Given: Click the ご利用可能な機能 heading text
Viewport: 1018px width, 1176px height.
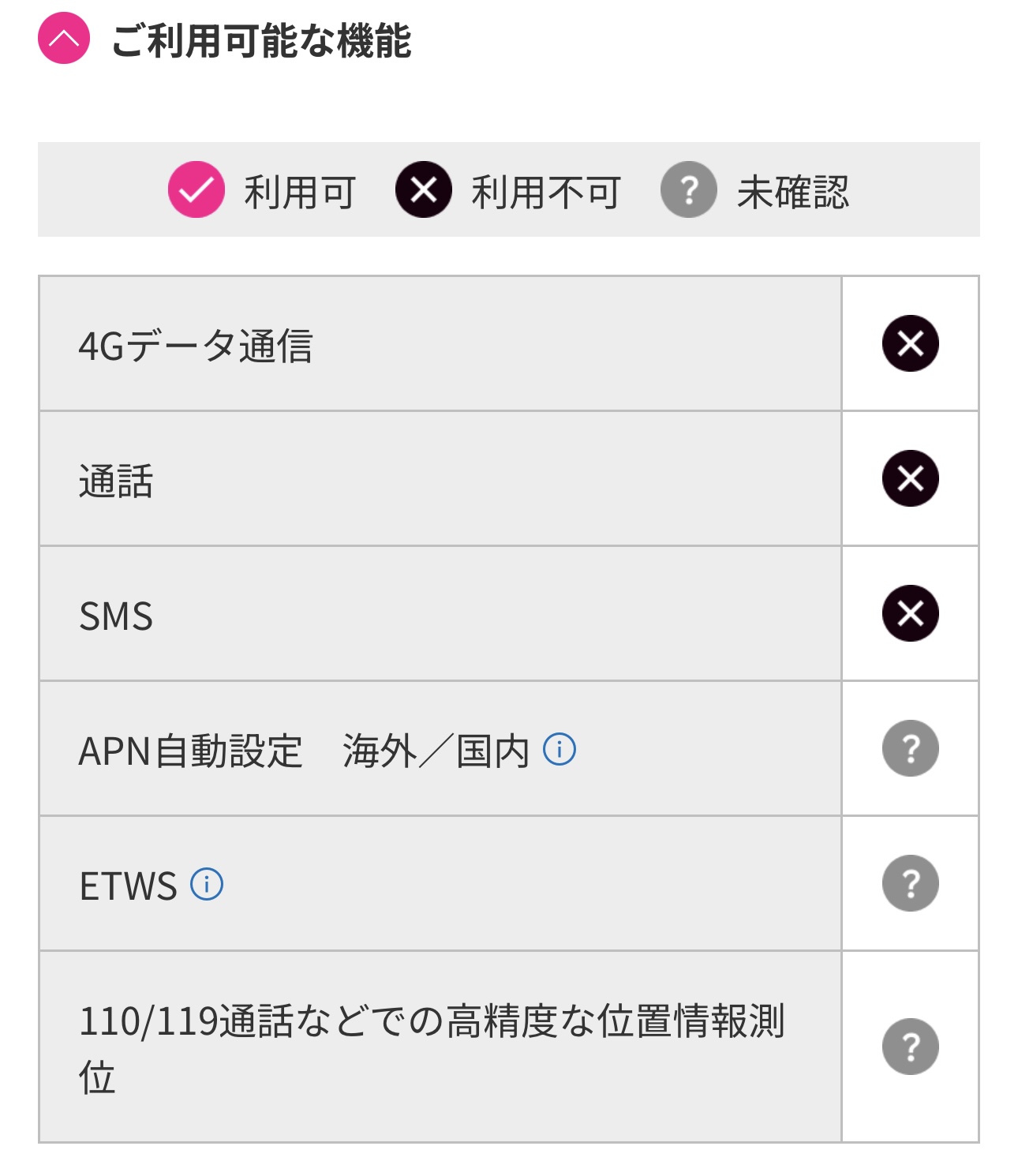Looking at the screenshot, I should 261,40.
